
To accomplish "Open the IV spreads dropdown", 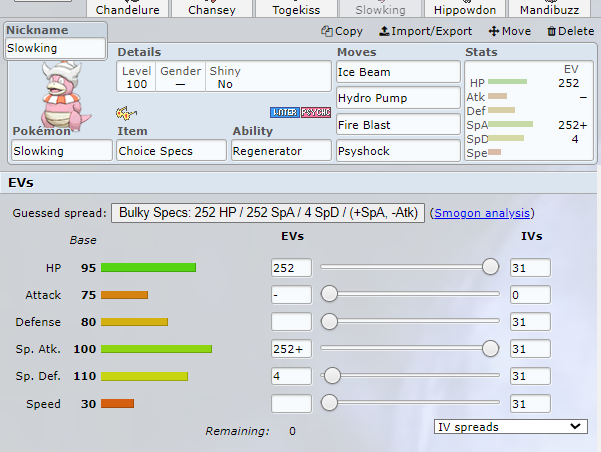I will [511, 426].
